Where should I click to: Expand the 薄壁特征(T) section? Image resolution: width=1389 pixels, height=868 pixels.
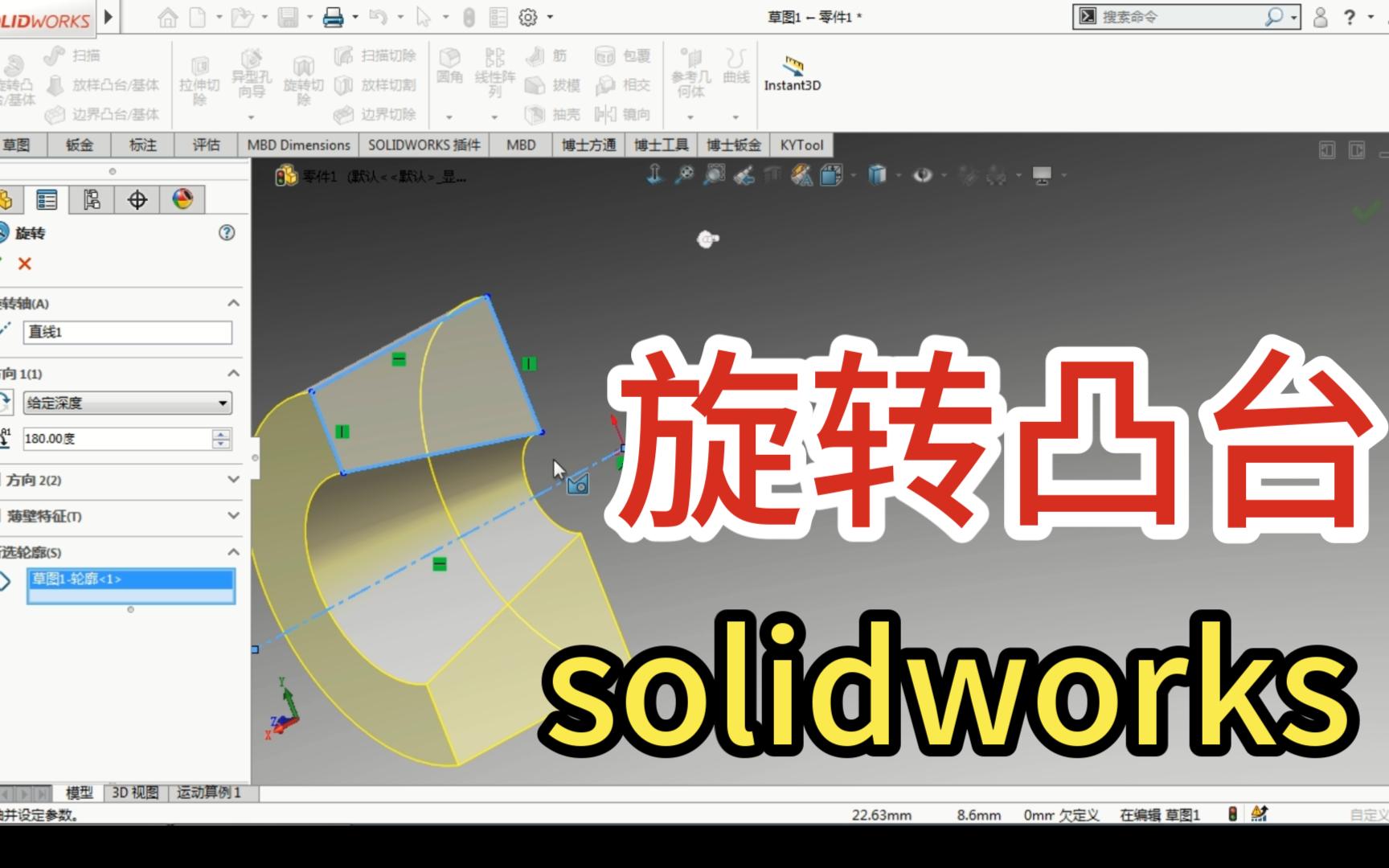pyautogui.click(x=233, y=517)
